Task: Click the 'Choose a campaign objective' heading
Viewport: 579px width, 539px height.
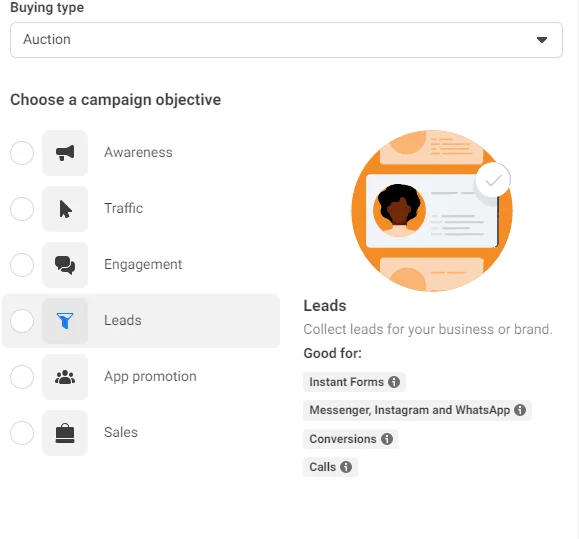Action: click(x=116, y=100)
